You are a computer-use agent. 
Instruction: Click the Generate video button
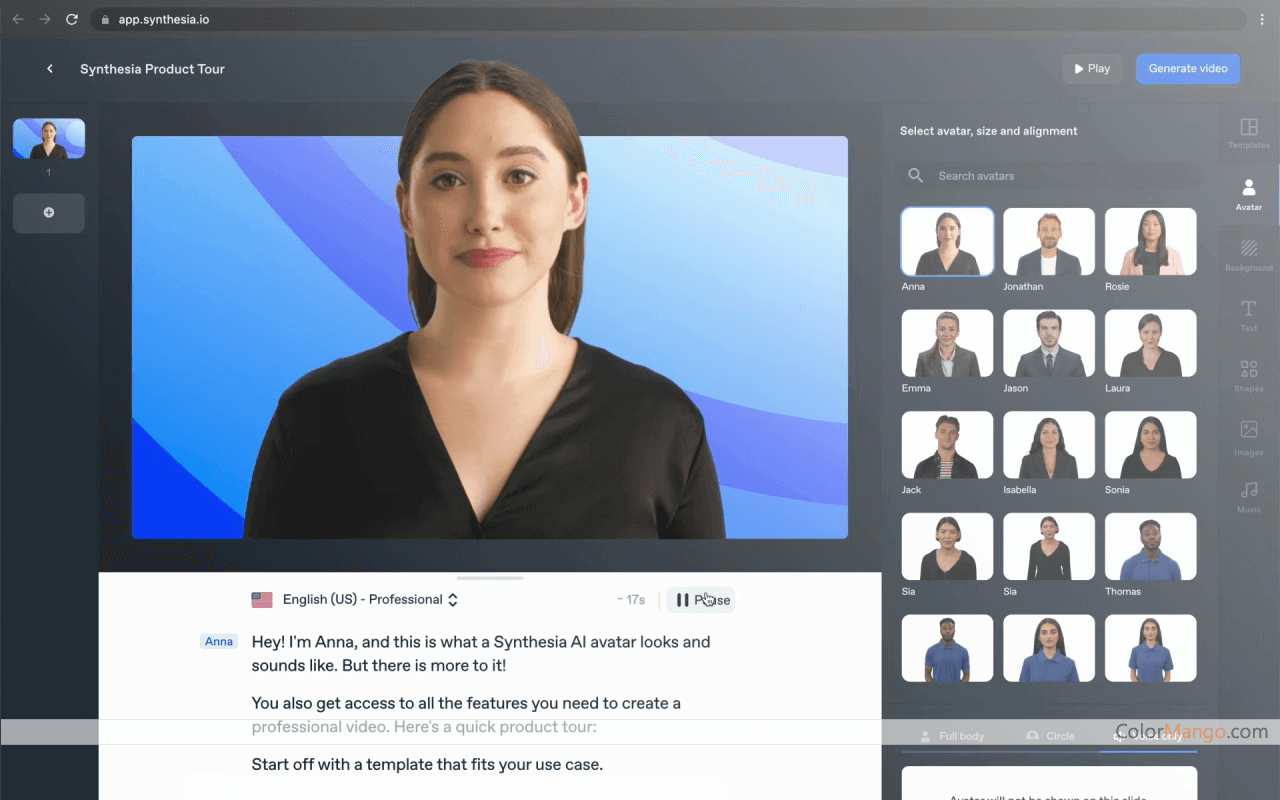point(1187,69)
